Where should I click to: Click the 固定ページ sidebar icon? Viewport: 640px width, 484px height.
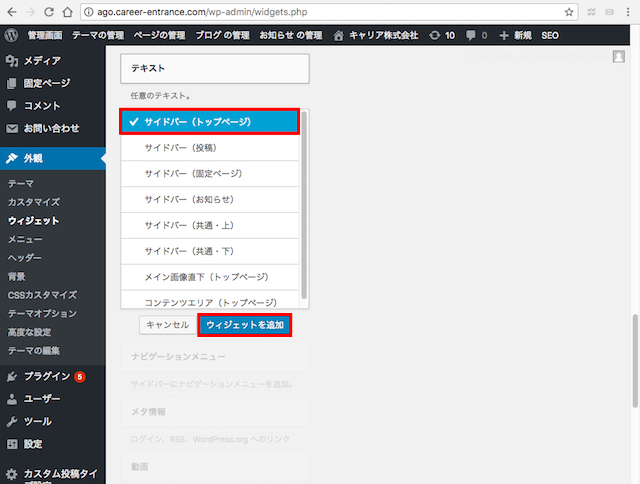click(x=12, y=83)
